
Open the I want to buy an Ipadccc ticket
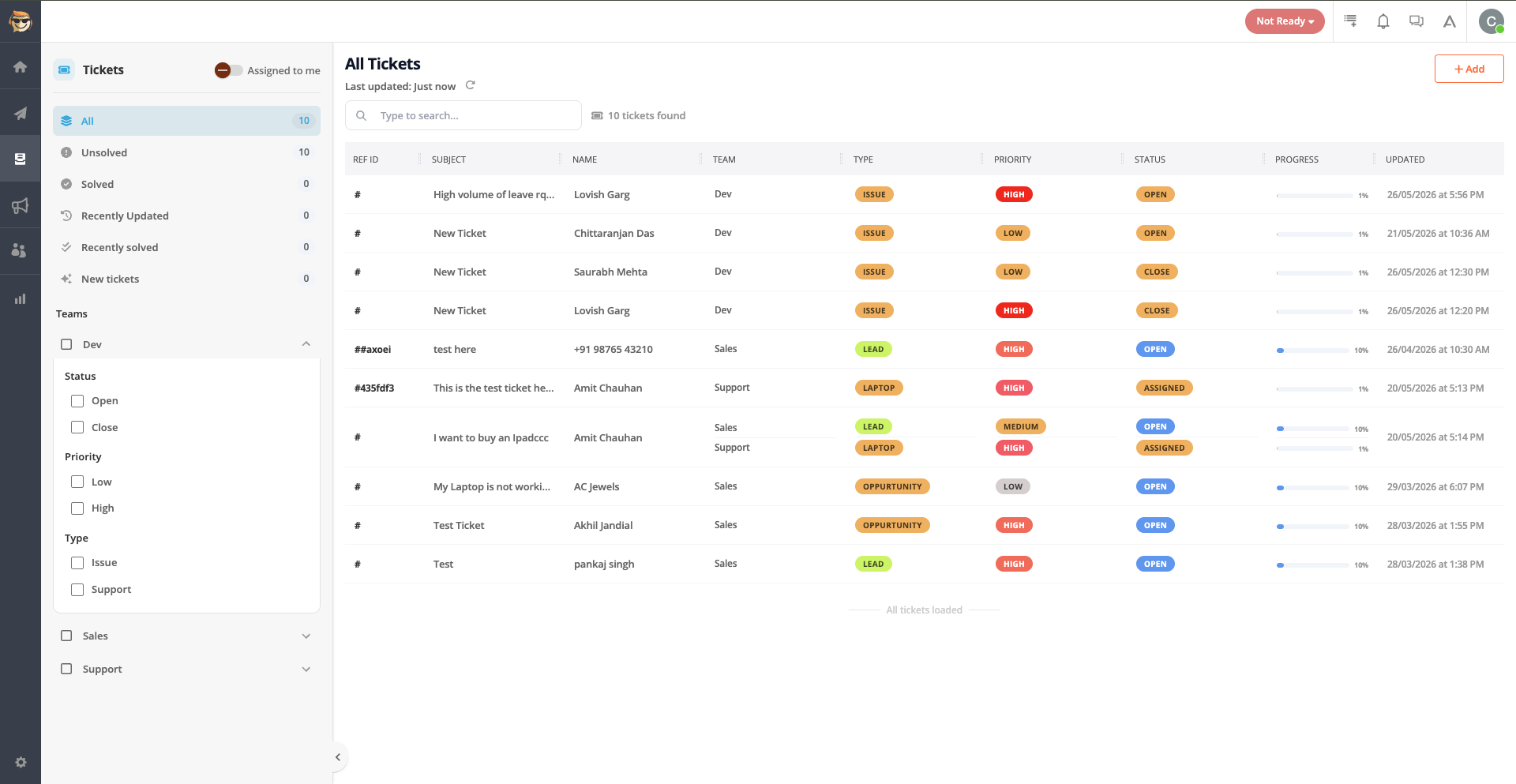tap(490, 437)
